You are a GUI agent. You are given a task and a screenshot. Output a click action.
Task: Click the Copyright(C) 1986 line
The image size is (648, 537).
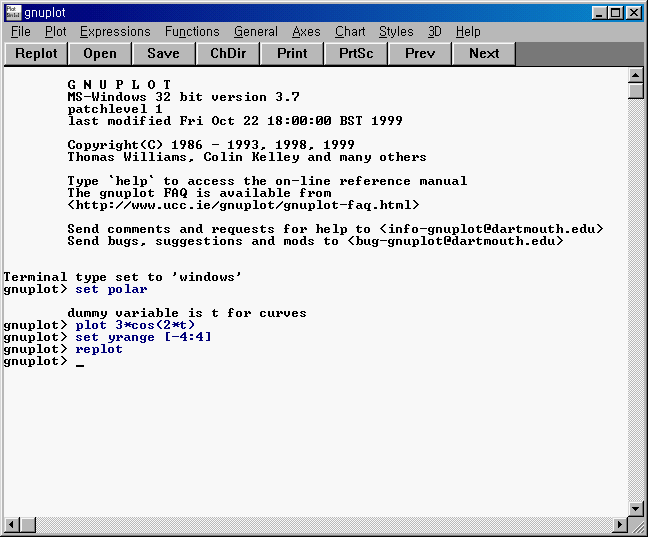coord(211,145)
